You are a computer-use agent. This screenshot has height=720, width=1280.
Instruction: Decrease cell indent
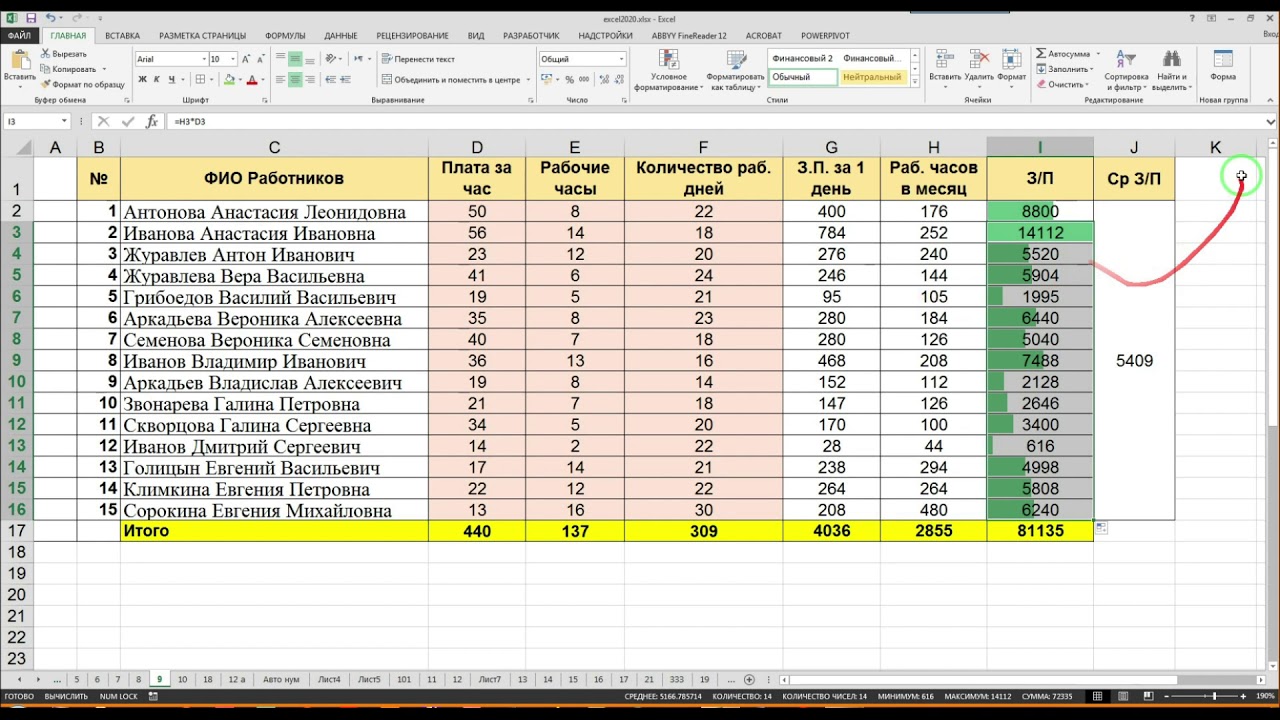point(332,79)
